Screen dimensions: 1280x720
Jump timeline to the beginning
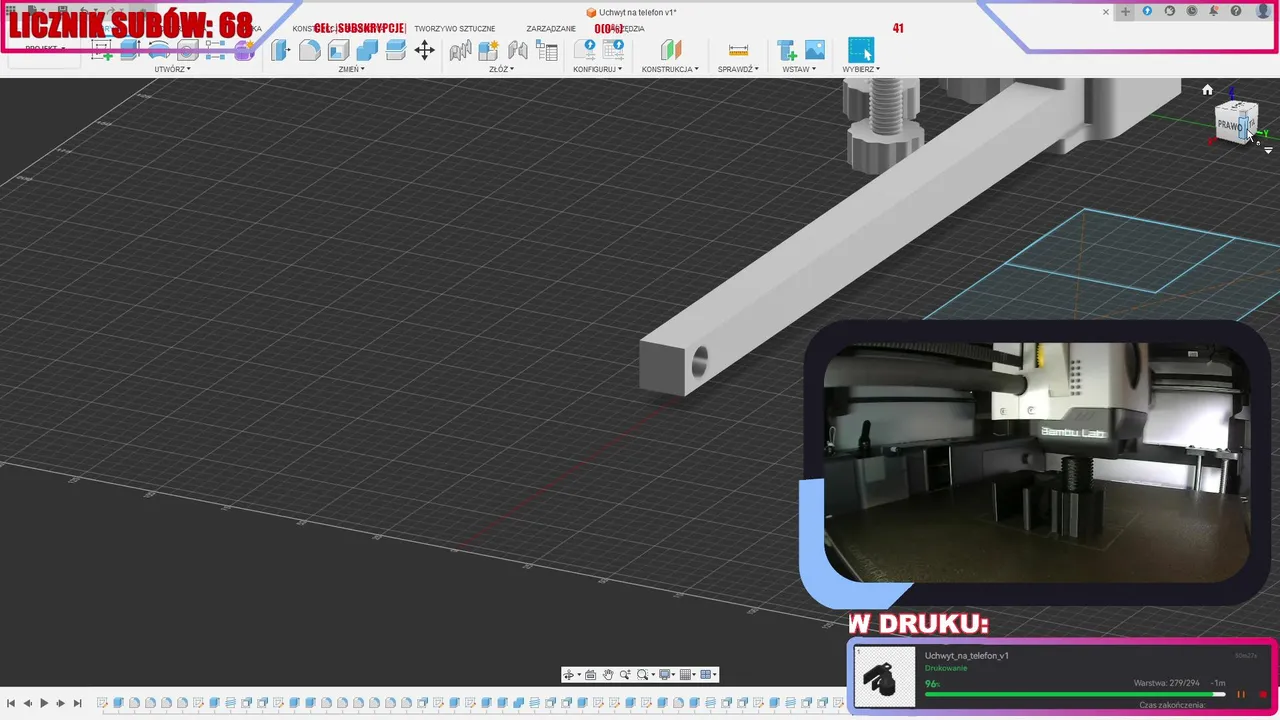point(11,704)
